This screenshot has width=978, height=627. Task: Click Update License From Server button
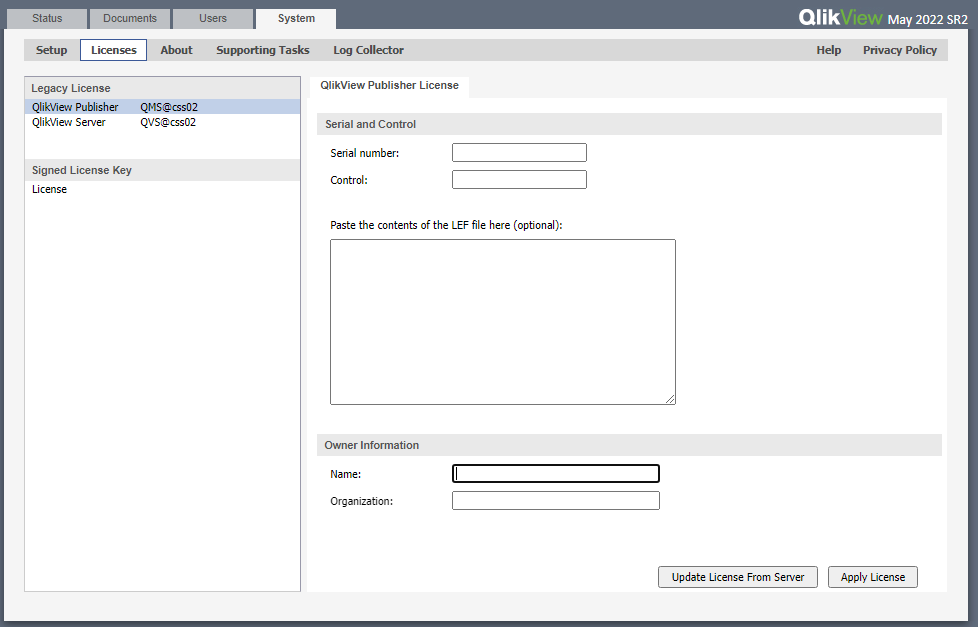(x=738, y=577)
